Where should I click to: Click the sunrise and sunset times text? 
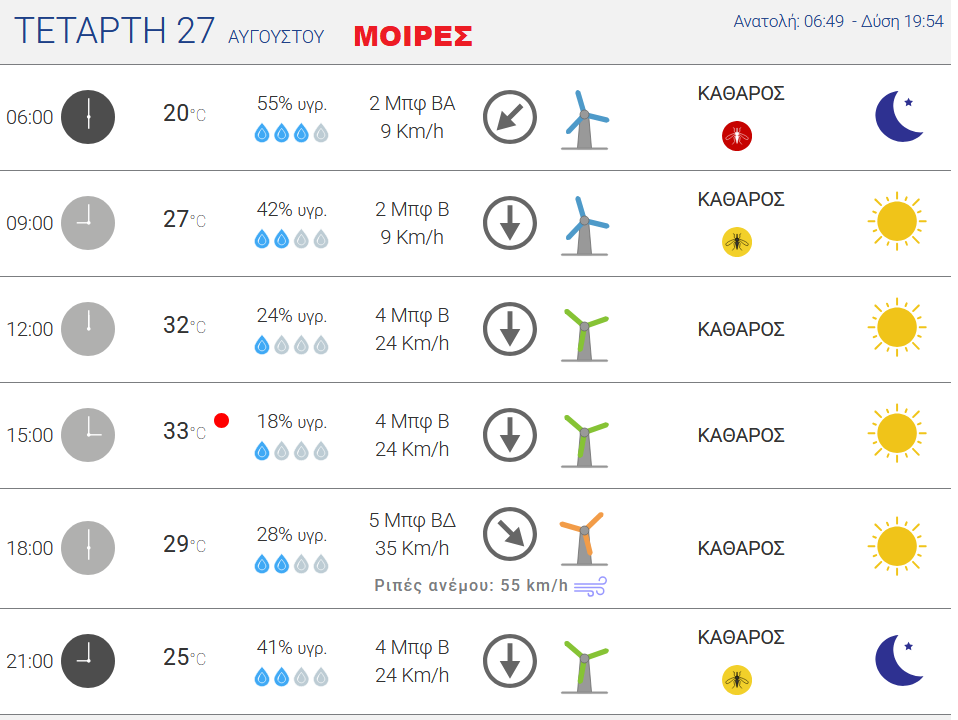838,21
